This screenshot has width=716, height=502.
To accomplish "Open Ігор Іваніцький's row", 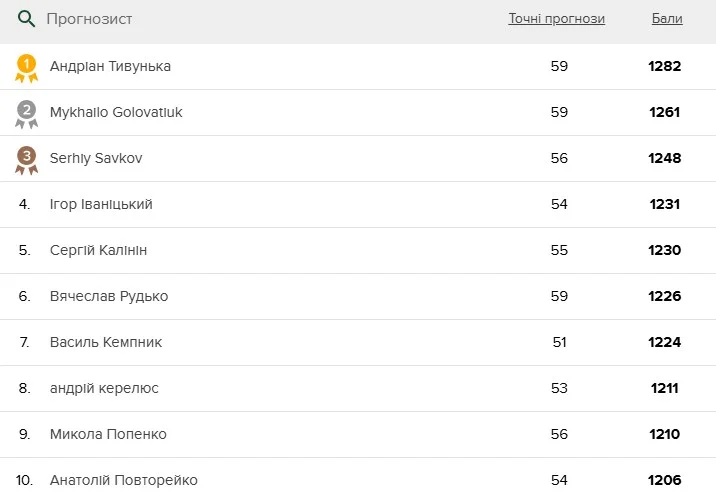I will pyautogui.click(x=101, y=204).
